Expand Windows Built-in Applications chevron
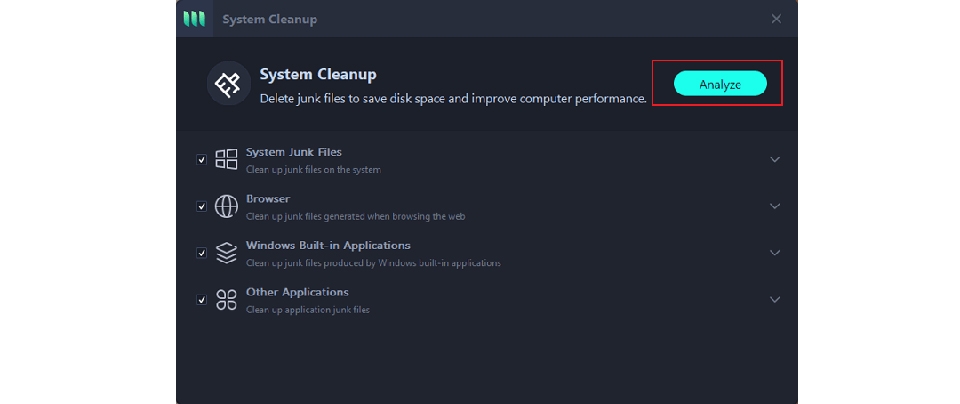The image size is (960, 404). (774, 253)
